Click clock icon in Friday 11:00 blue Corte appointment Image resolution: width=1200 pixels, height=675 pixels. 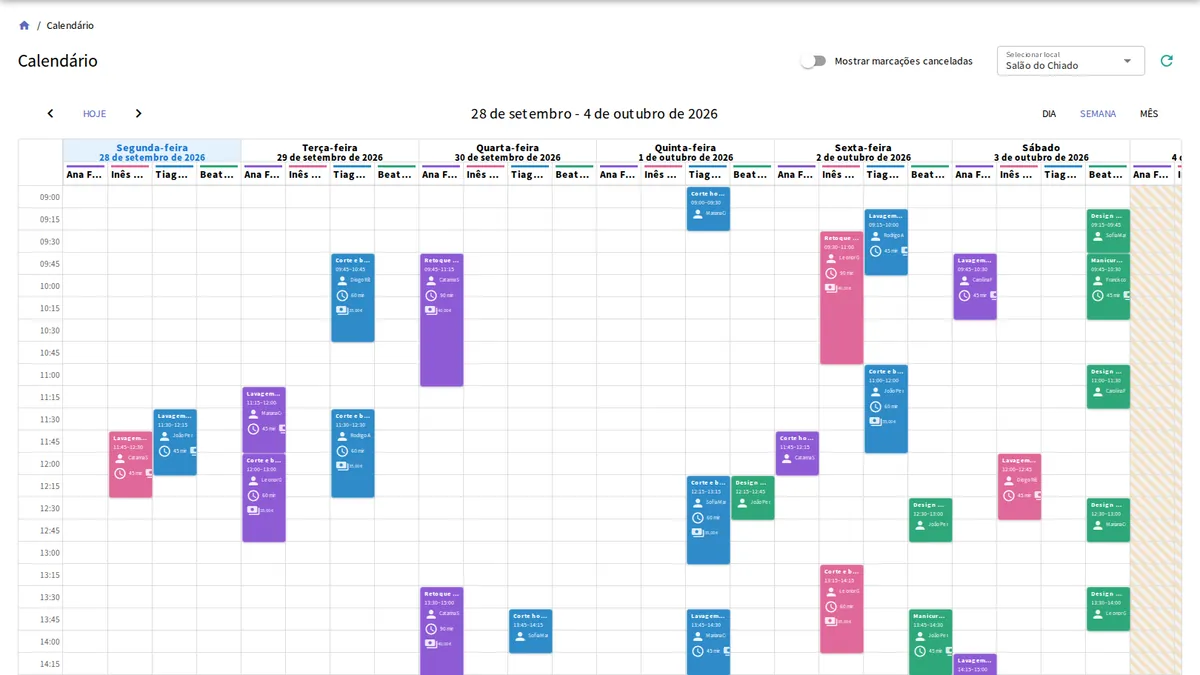(x=876, y=406)
